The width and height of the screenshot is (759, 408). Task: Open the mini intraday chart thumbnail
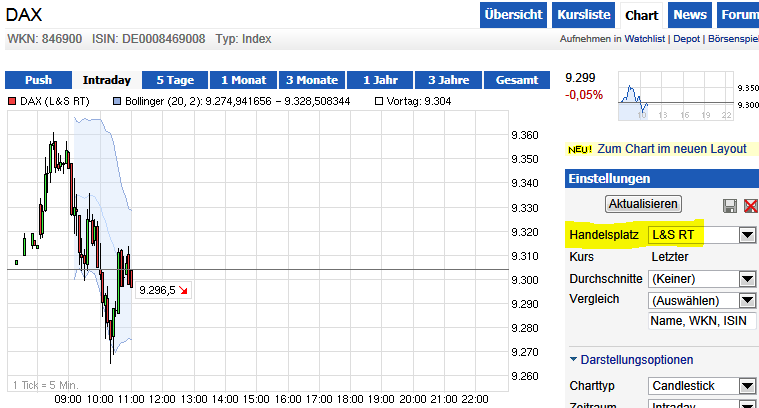675,96
